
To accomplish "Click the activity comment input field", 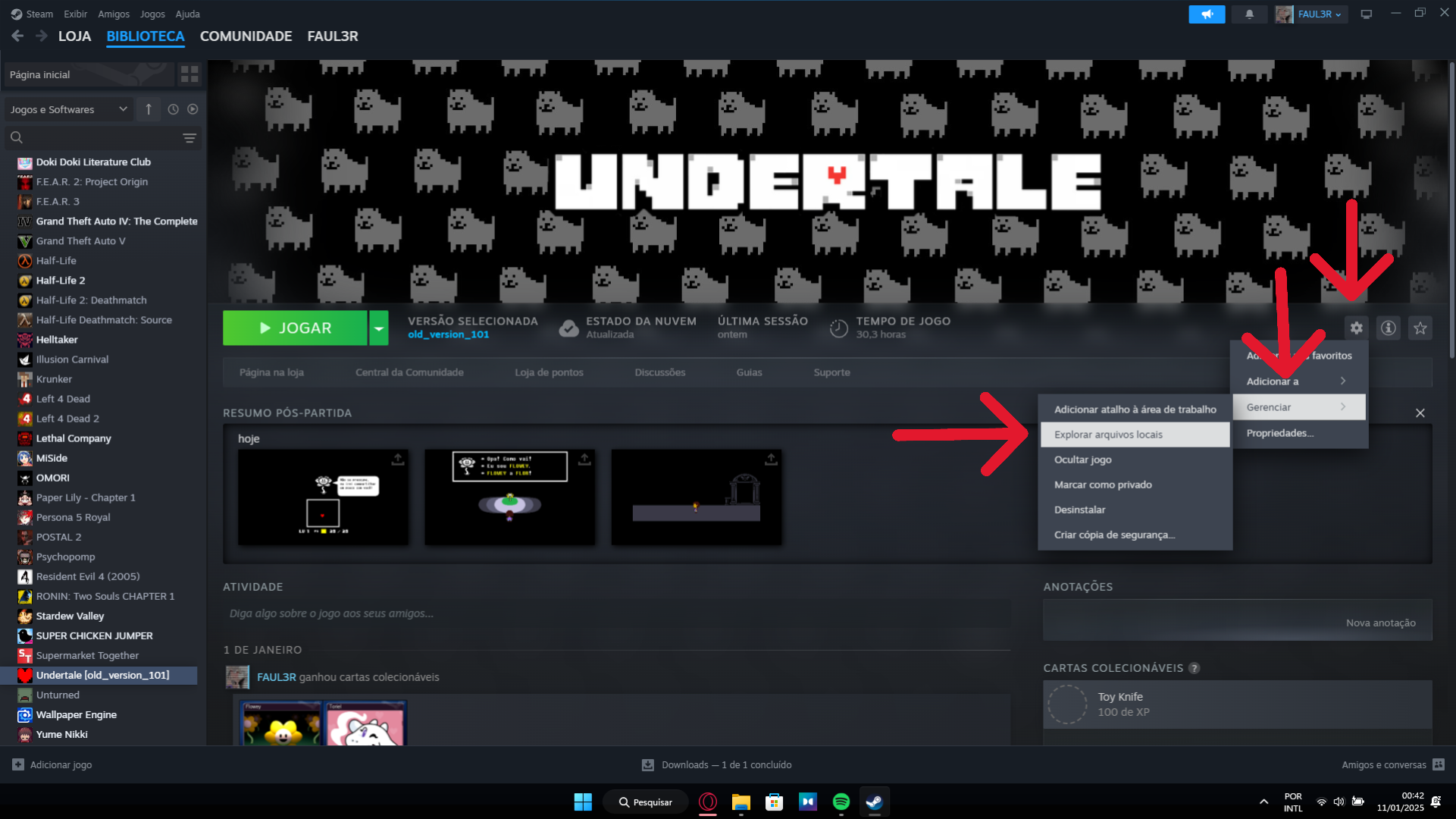I will [x=616, y=613].
